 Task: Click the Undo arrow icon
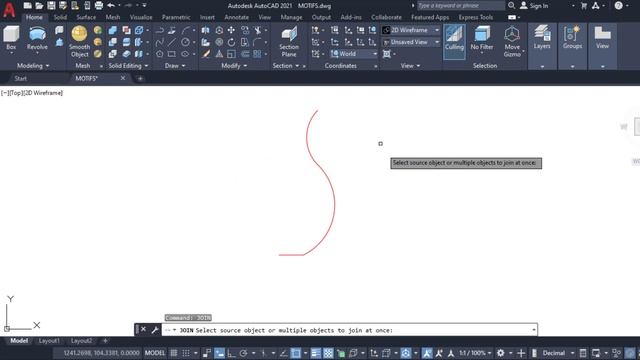click(x=111, y=6)
